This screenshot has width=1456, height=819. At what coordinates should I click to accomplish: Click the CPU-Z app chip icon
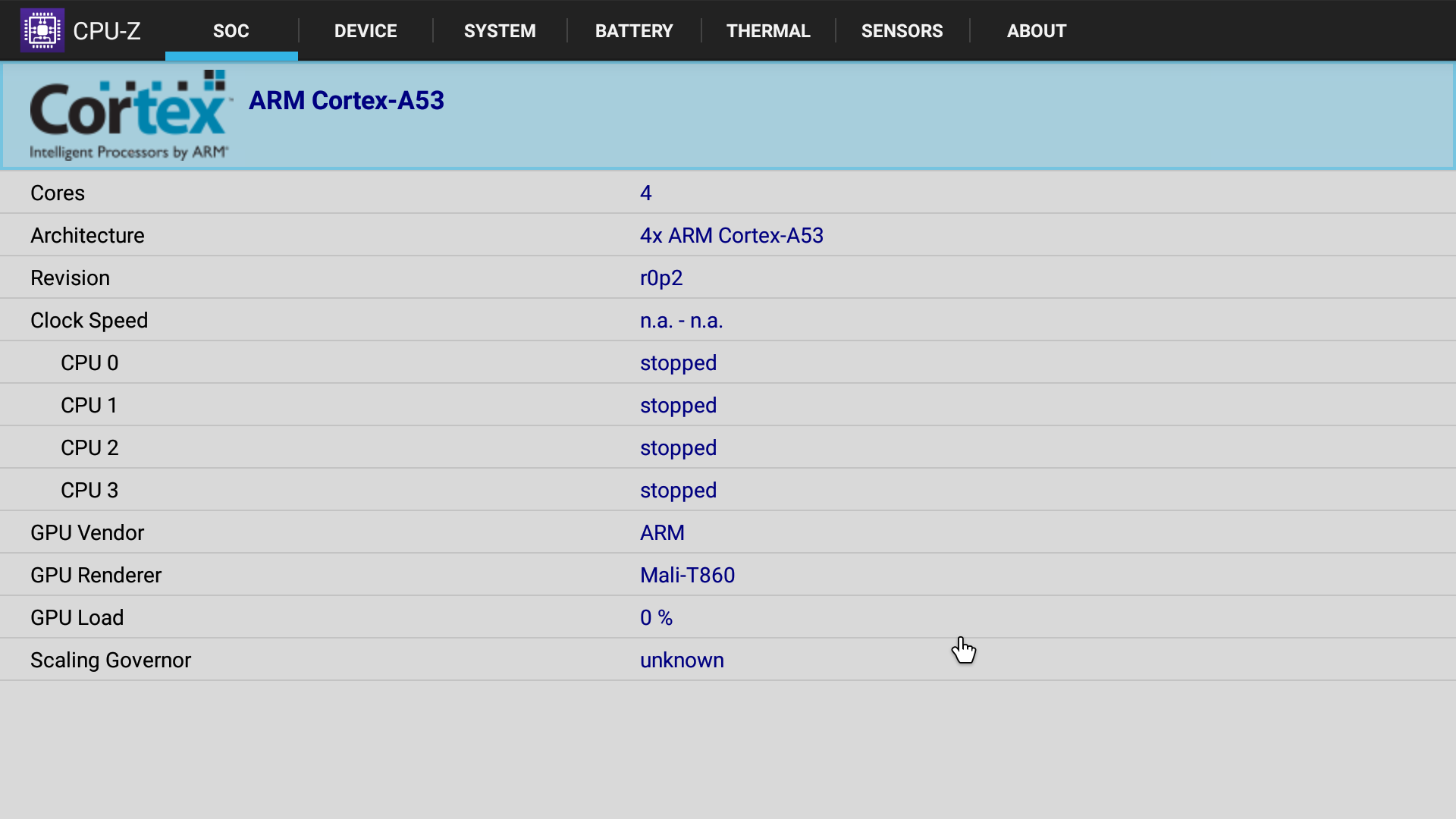pos(42,30)
